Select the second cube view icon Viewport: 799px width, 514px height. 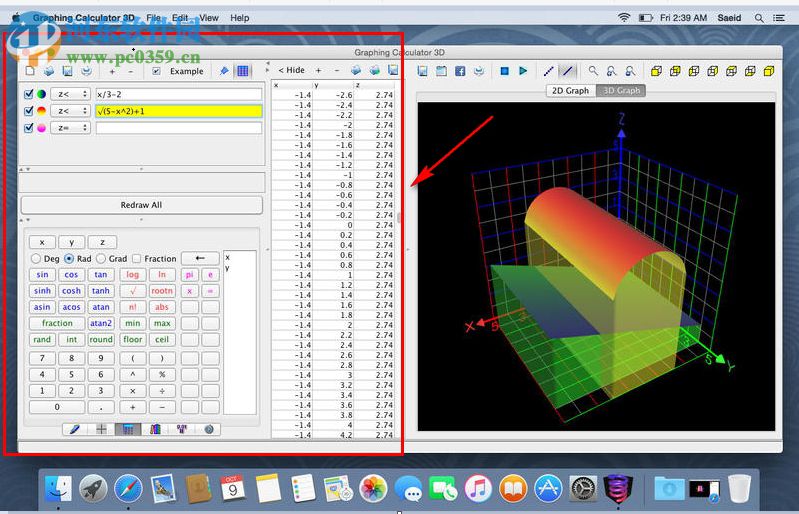click(x=675, y=71)
